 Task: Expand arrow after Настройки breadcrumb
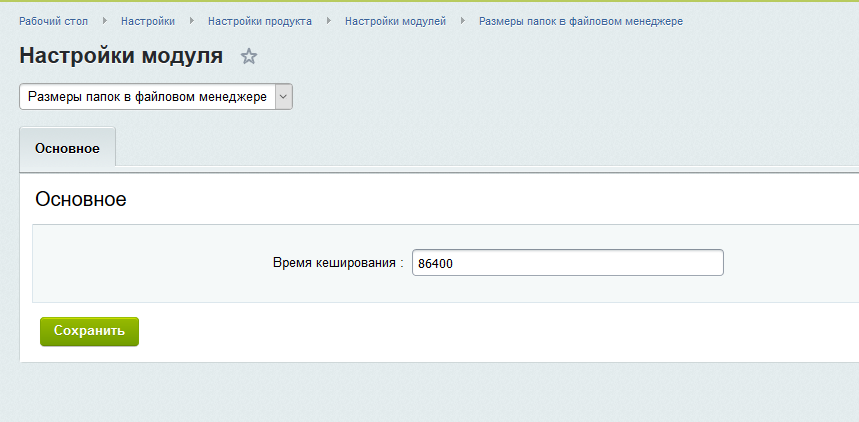(x=192, y=21)
